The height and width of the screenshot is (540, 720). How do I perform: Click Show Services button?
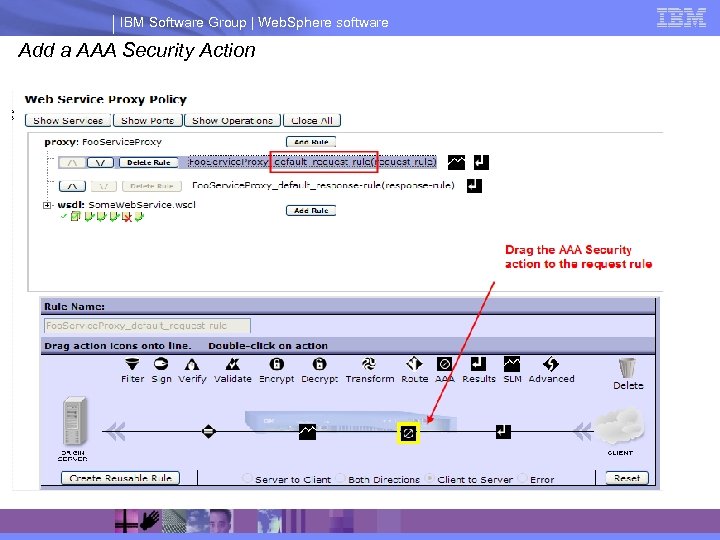(68, 120)
